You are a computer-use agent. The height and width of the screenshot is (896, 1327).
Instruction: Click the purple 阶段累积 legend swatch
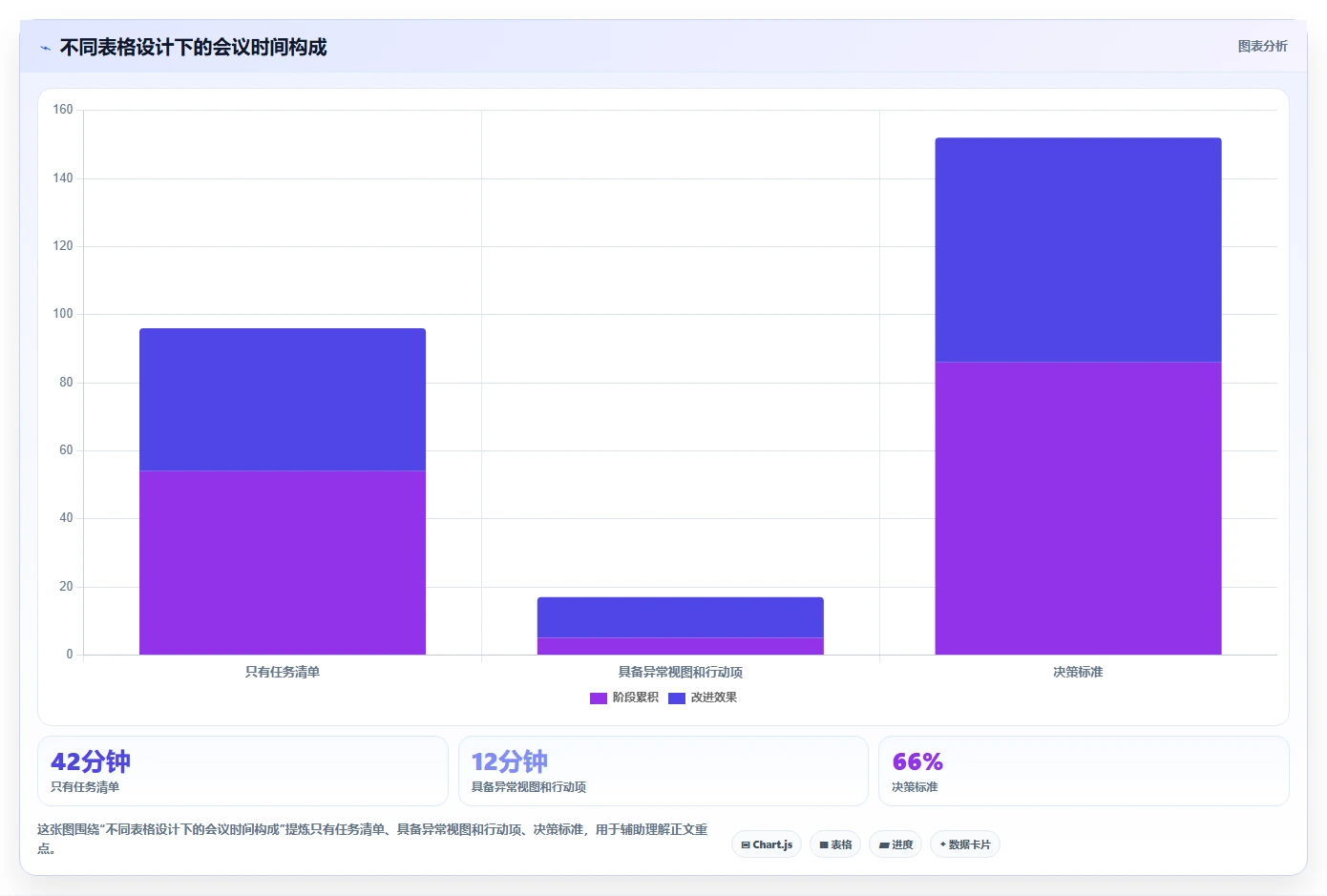coord(599,698)
